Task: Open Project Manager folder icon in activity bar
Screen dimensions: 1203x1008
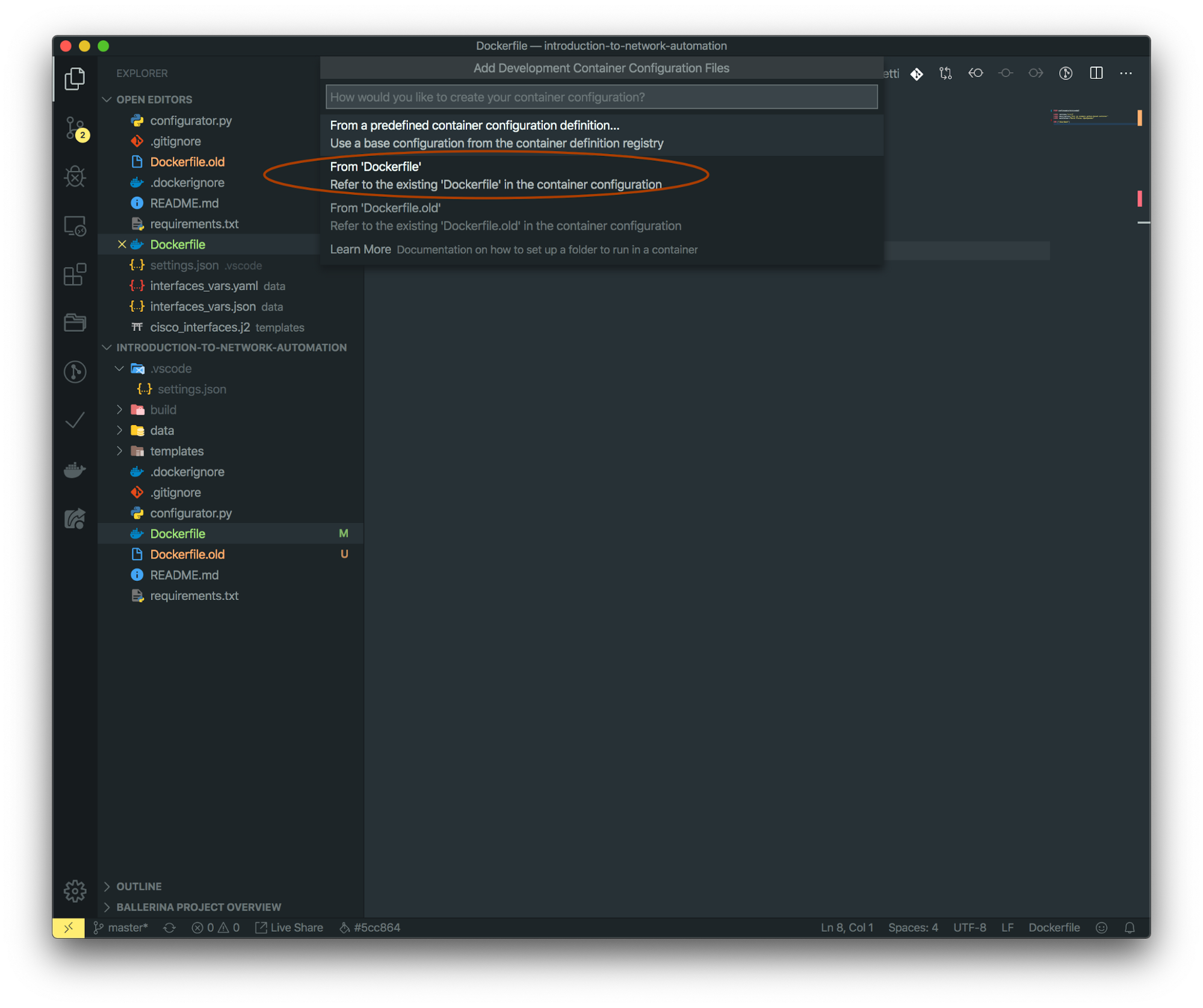Action: click(x=75, y=323)
